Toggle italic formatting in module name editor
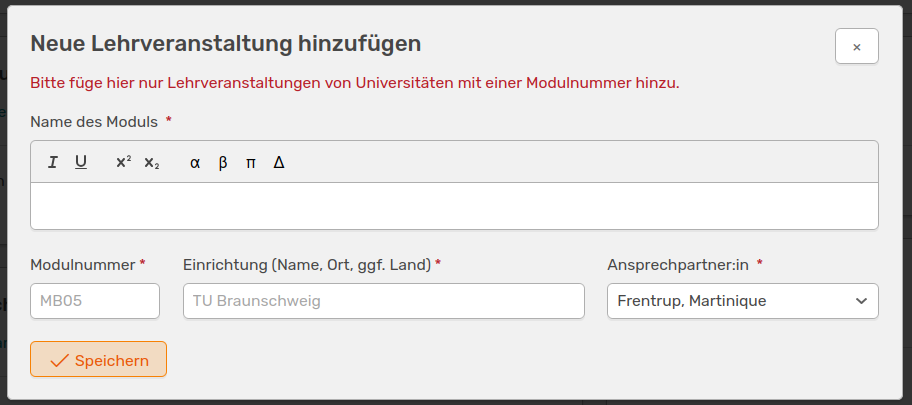Screen dimensions: 912x405 tap(53, 162)
